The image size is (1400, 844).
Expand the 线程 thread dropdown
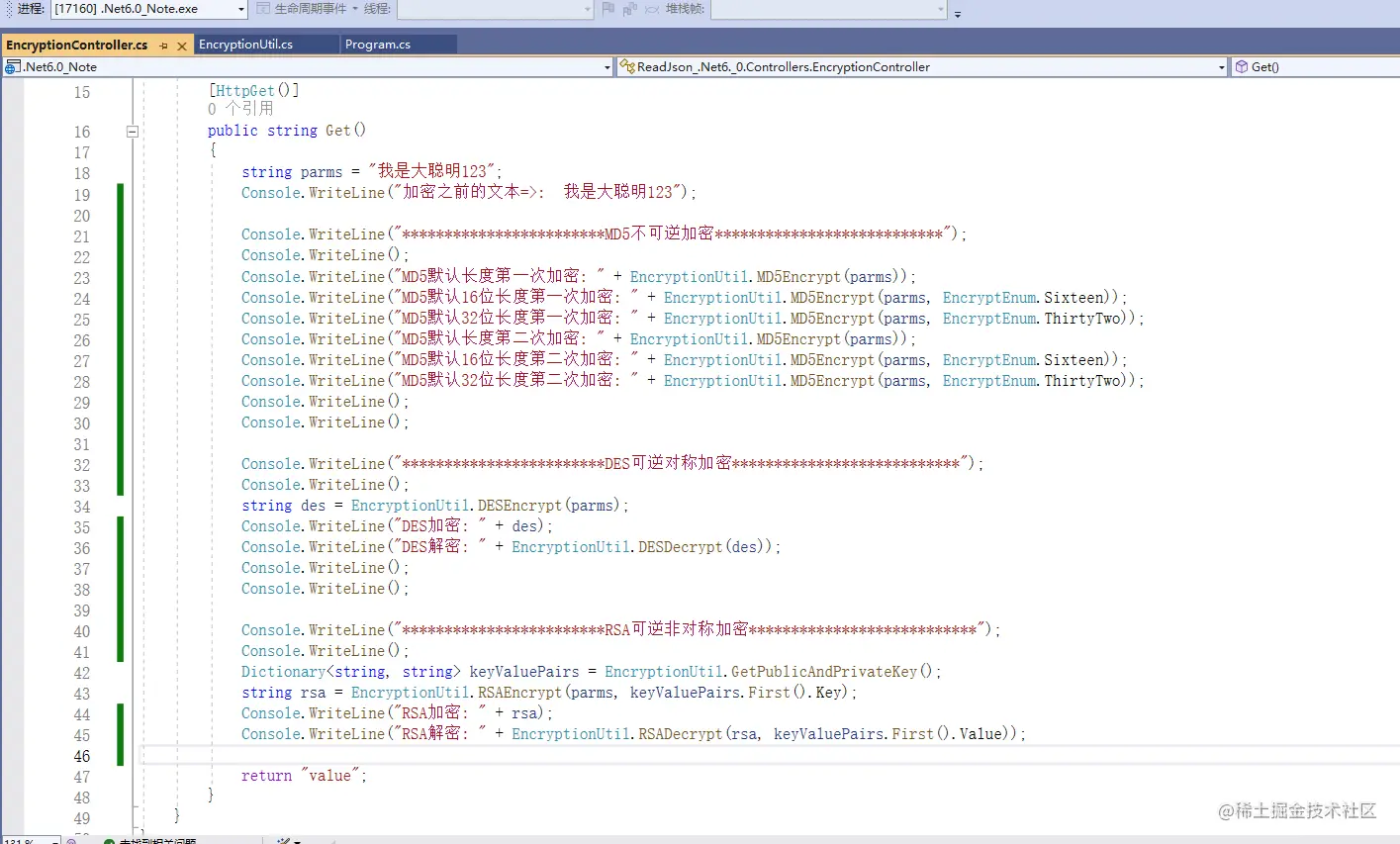(495, 9)
